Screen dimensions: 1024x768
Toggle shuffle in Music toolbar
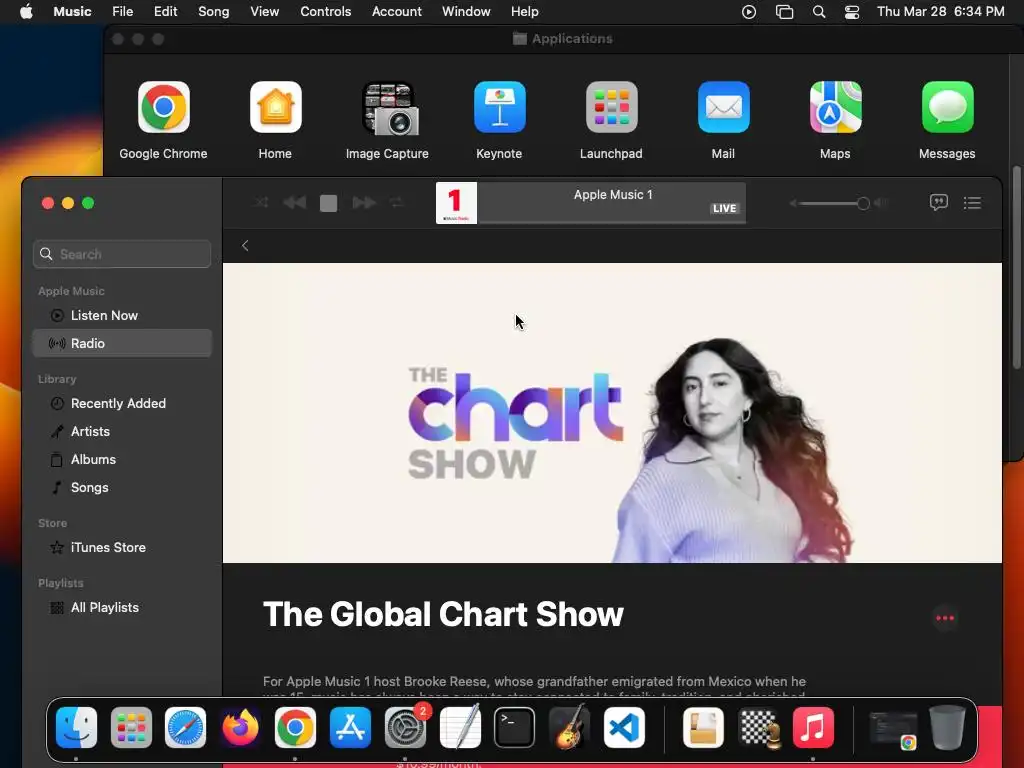[261, 203]
